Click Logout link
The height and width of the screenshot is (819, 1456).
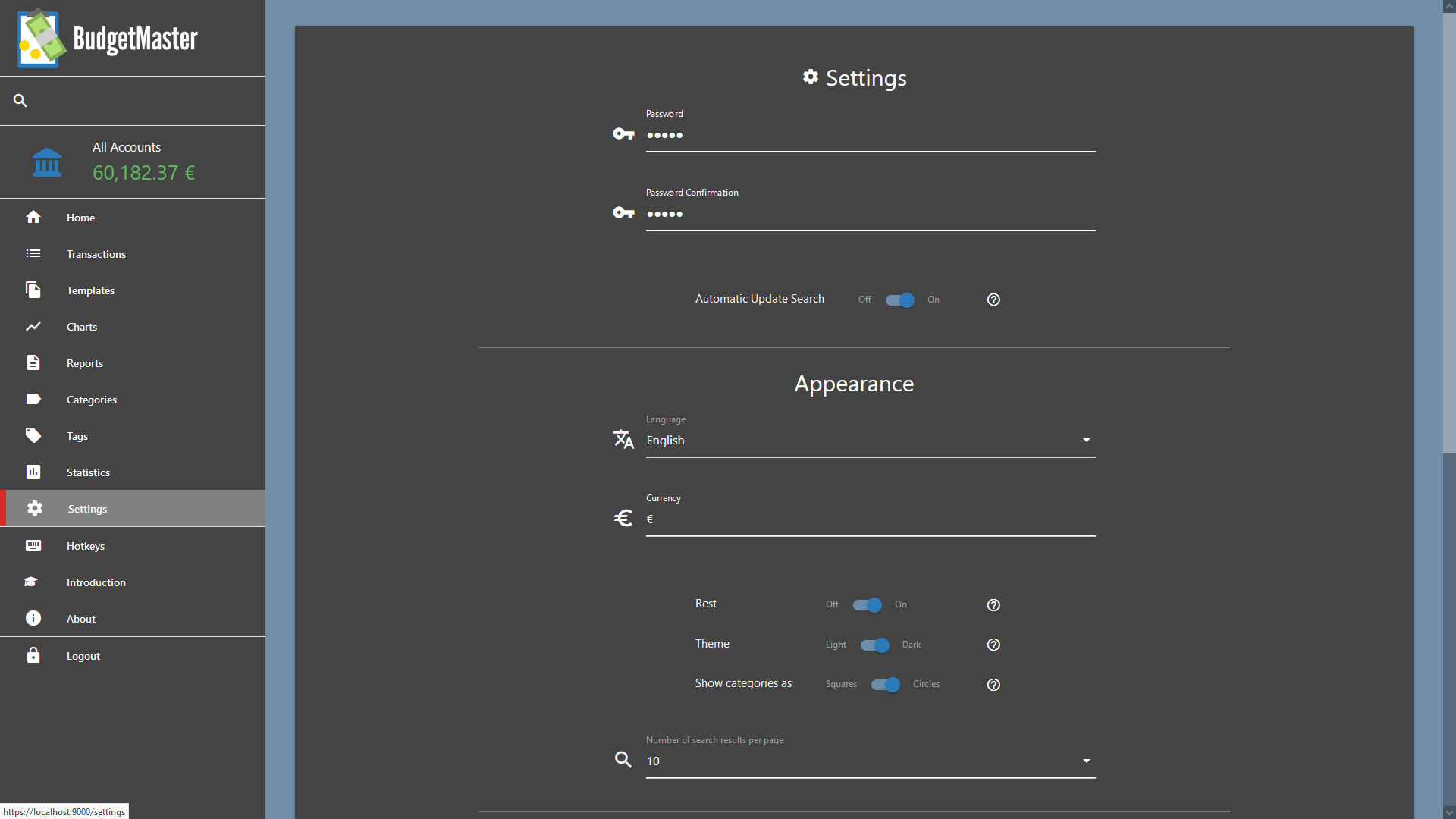click(133, 656)
